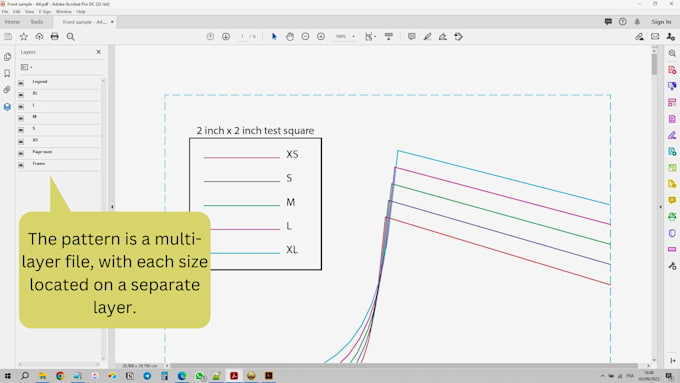
Task: Open the Tools tab
Action: 37,22
